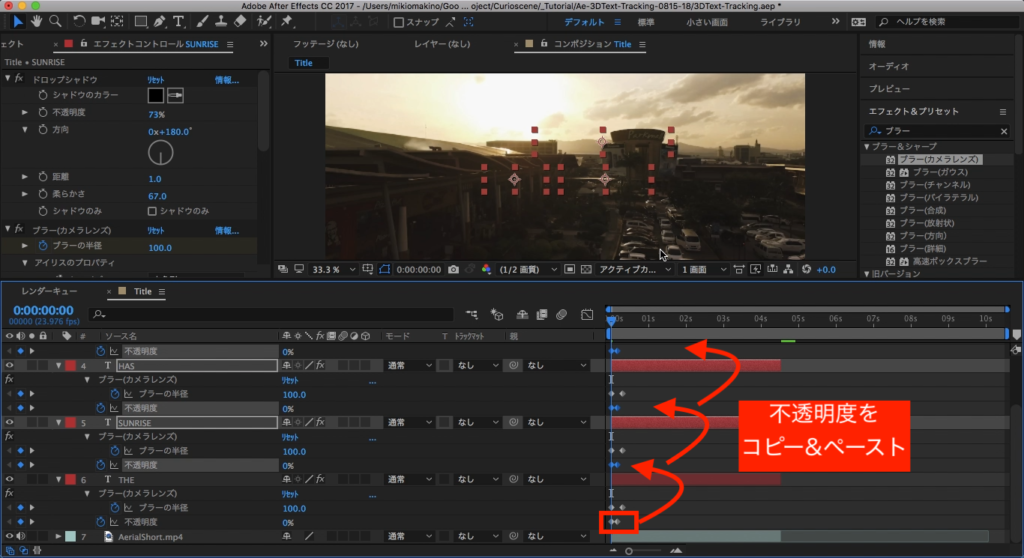Image resolution: width=1024 pixels, height=558 pixels.
Task: Check the シャドウのみ checkbox
Action: click(x=152, y=211)
